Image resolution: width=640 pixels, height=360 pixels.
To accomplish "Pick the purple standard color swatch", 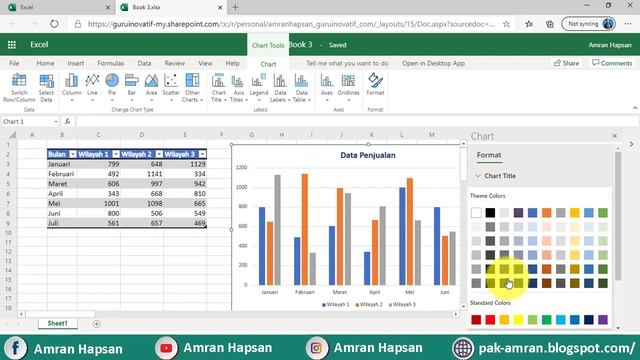I will (x=602, y=320).
